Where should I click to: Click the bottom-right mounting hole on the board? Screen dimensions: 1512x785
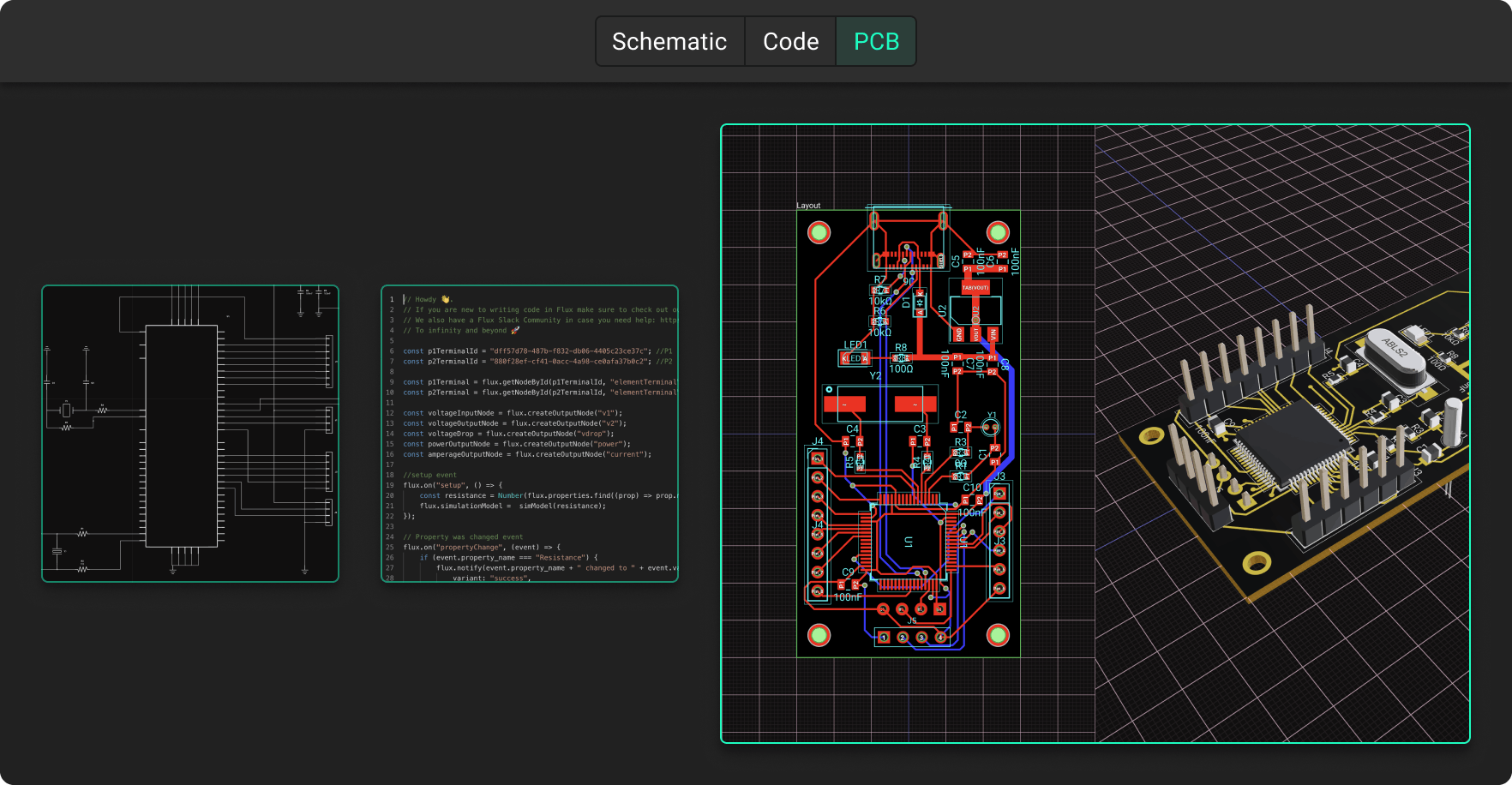998,635
